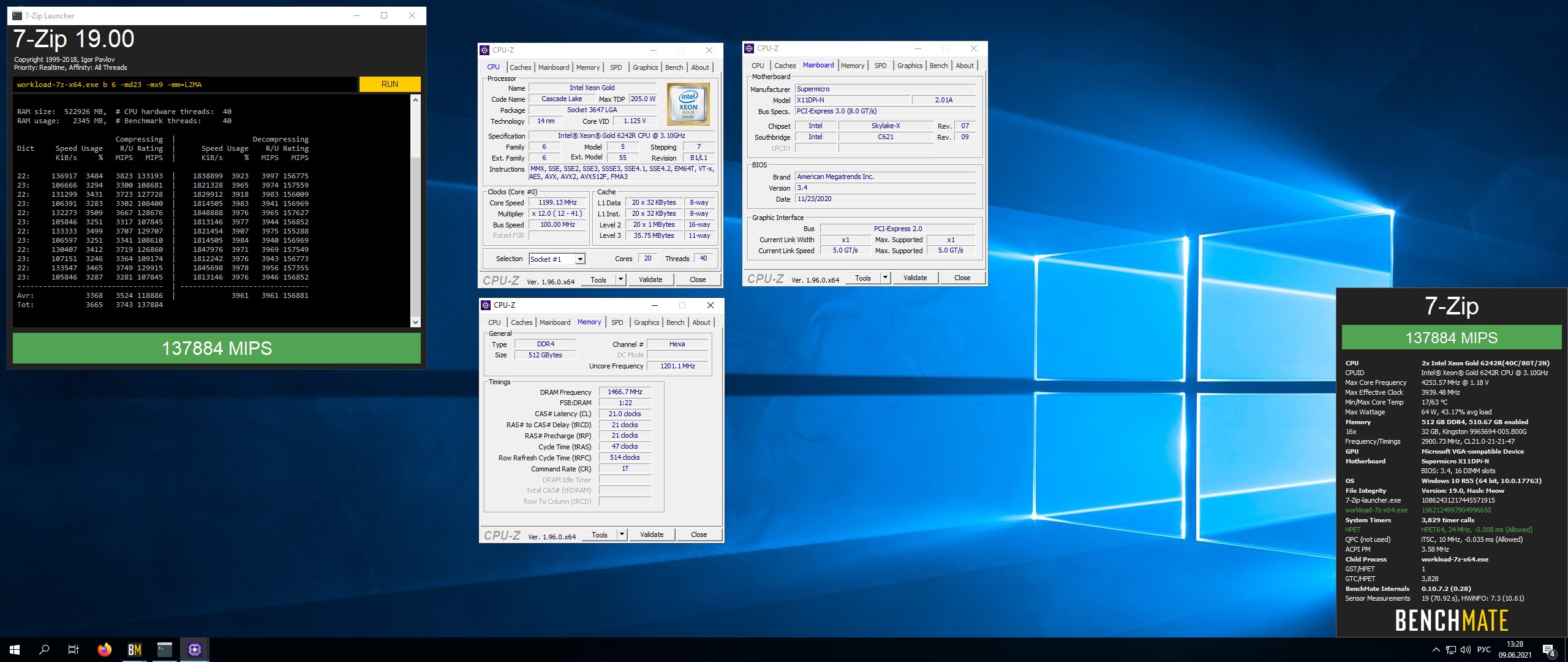Open Graphics tab in CPU-Z Mainboard window

(x=910, y=66)
